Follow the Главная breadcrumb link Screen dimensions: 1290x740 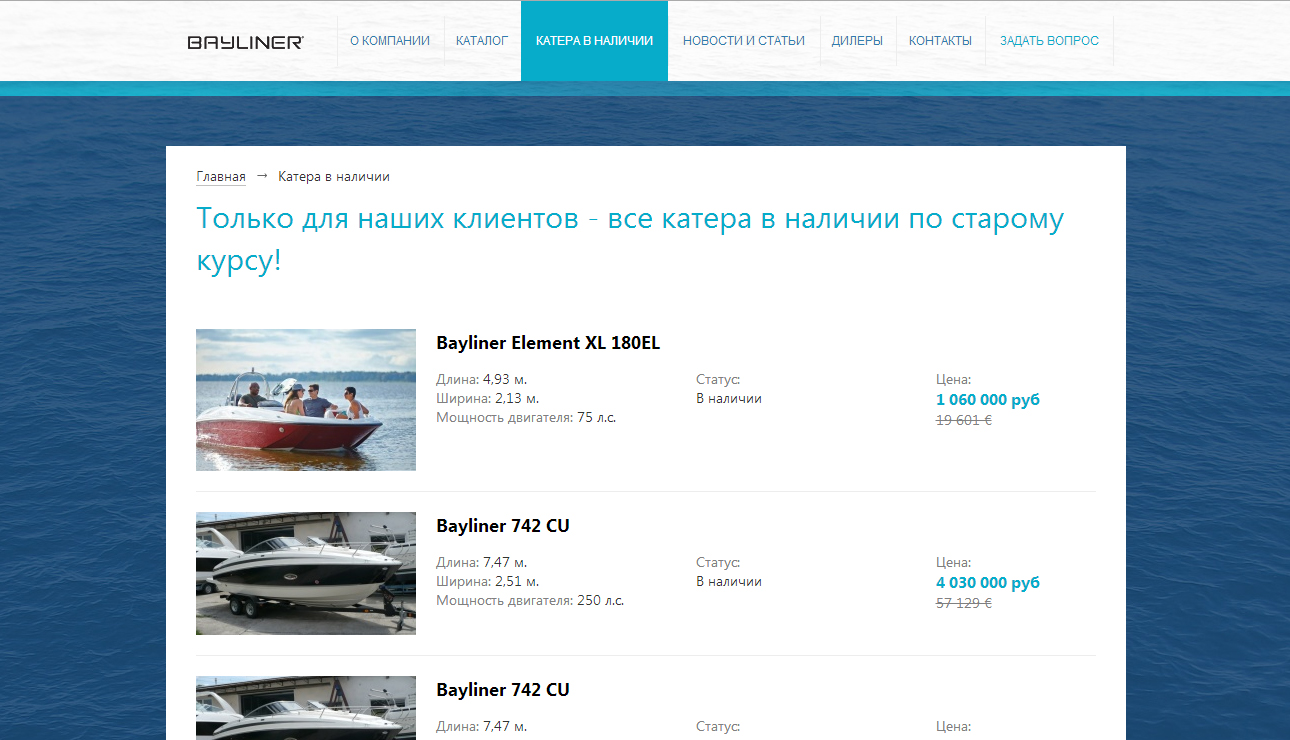[221, 176]
